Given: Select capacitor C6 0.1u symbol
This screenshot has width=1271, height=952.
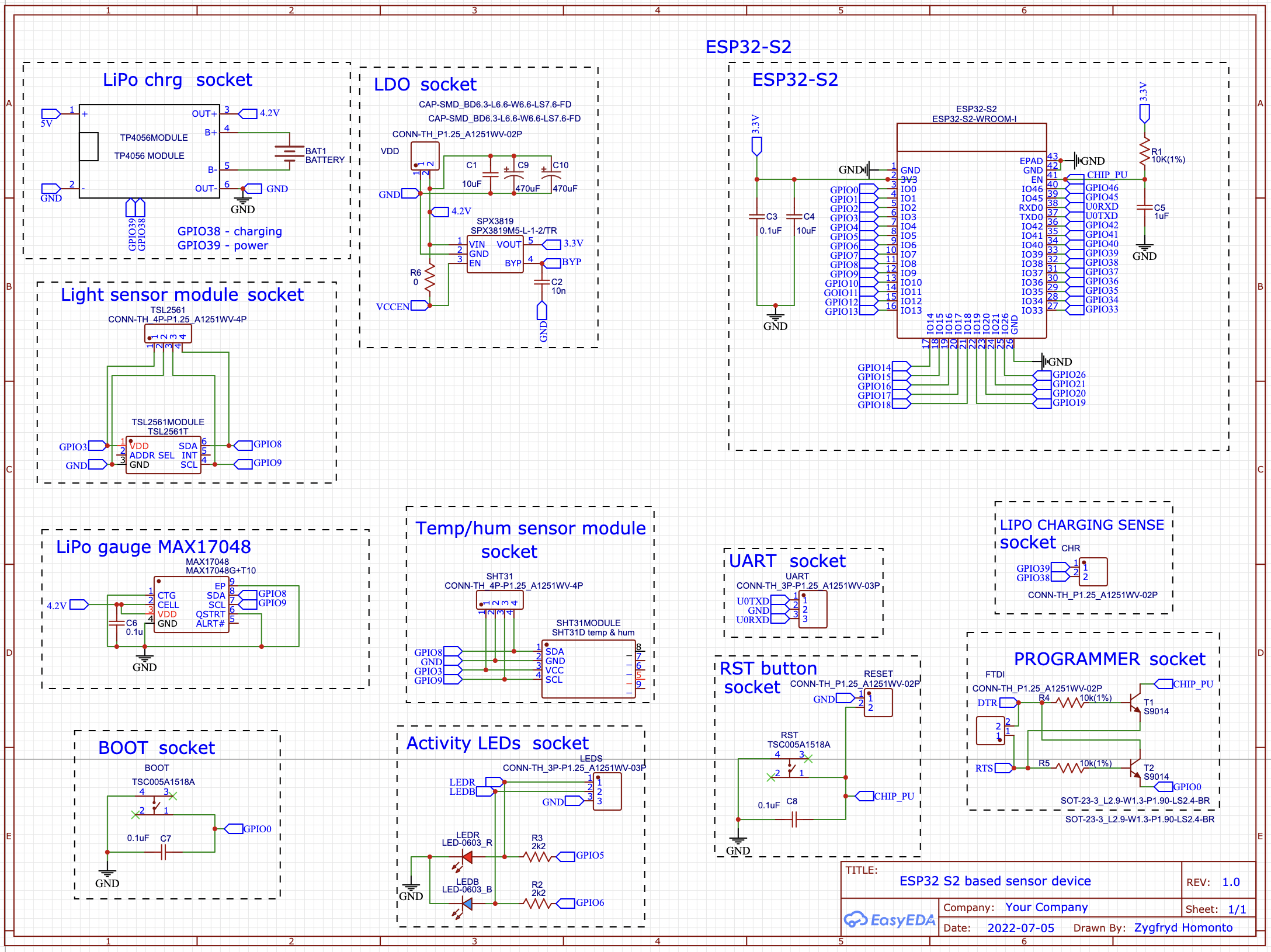Looking at the screenshot, I should (117, 623).
